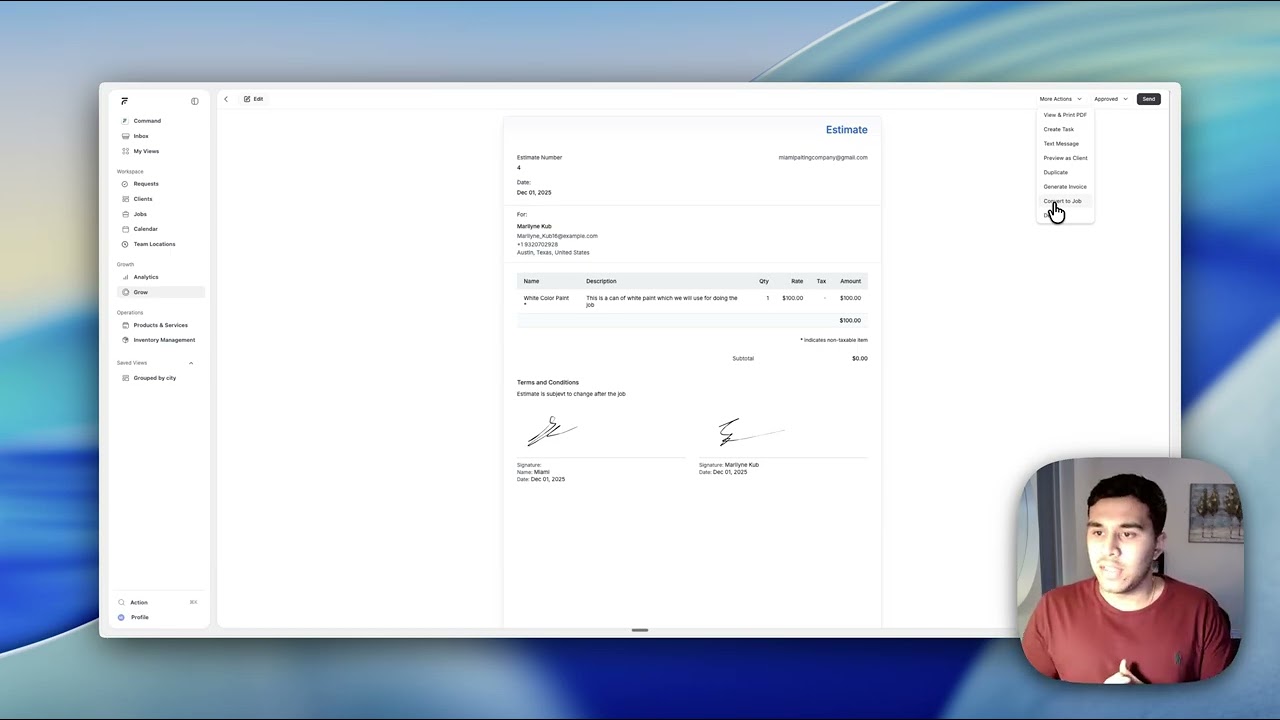1280x720 pixels.
Task: Click the Send button
Action: tap(1149, 99)
